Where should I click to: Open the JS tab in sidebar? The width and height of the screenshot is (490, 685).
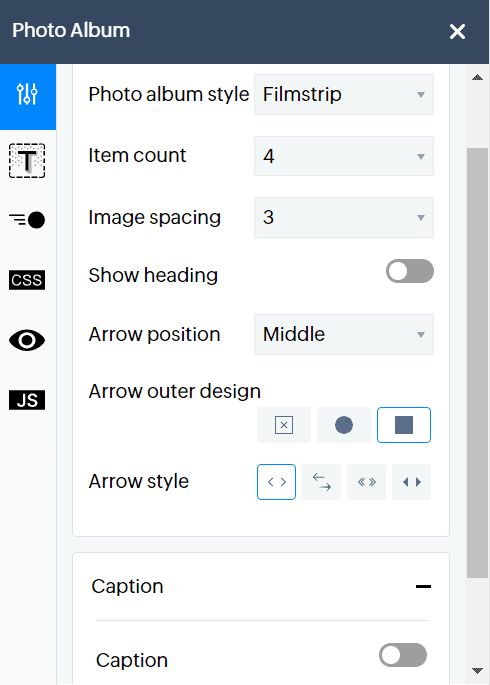click(x=27, y=400)
